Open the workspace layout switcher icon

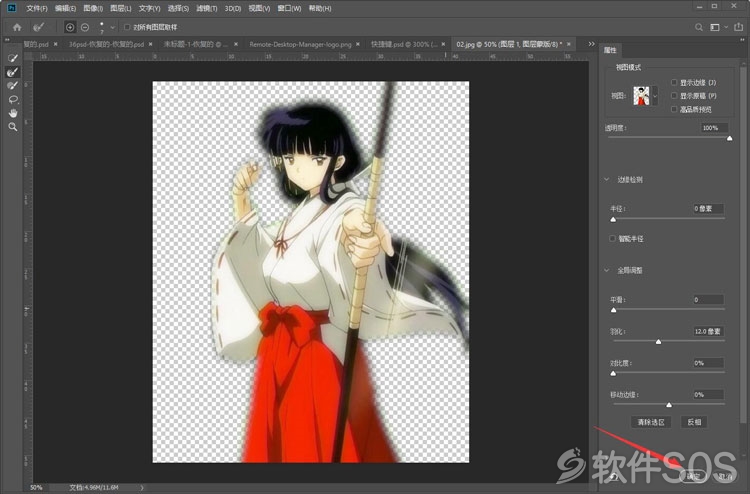click(715, 27)
